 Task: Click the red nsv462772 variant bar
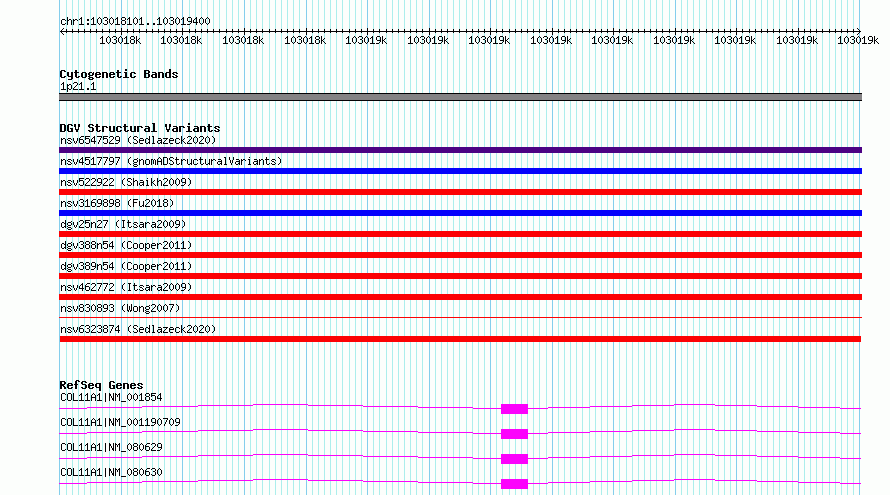click(460, 297)
